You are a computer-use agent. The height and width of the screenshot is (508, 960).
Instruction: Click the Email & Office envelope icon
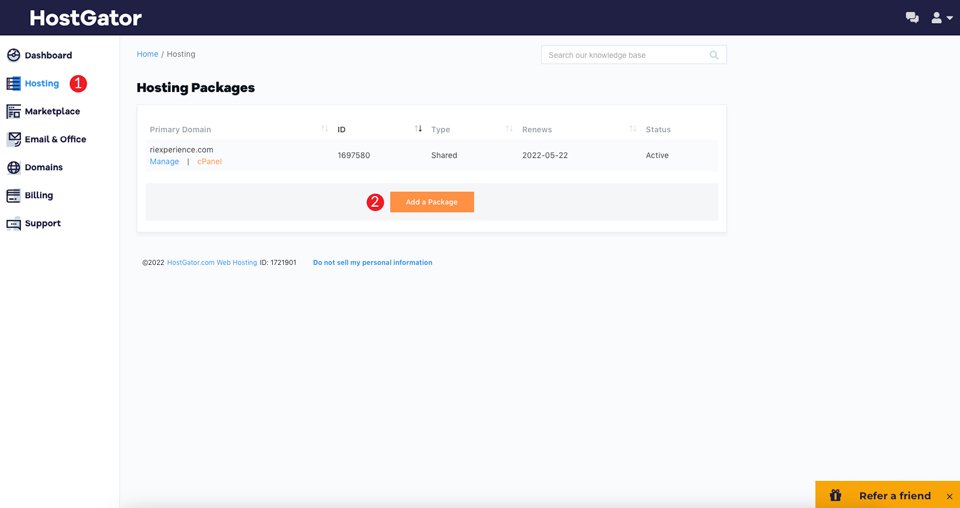[13, 140]
